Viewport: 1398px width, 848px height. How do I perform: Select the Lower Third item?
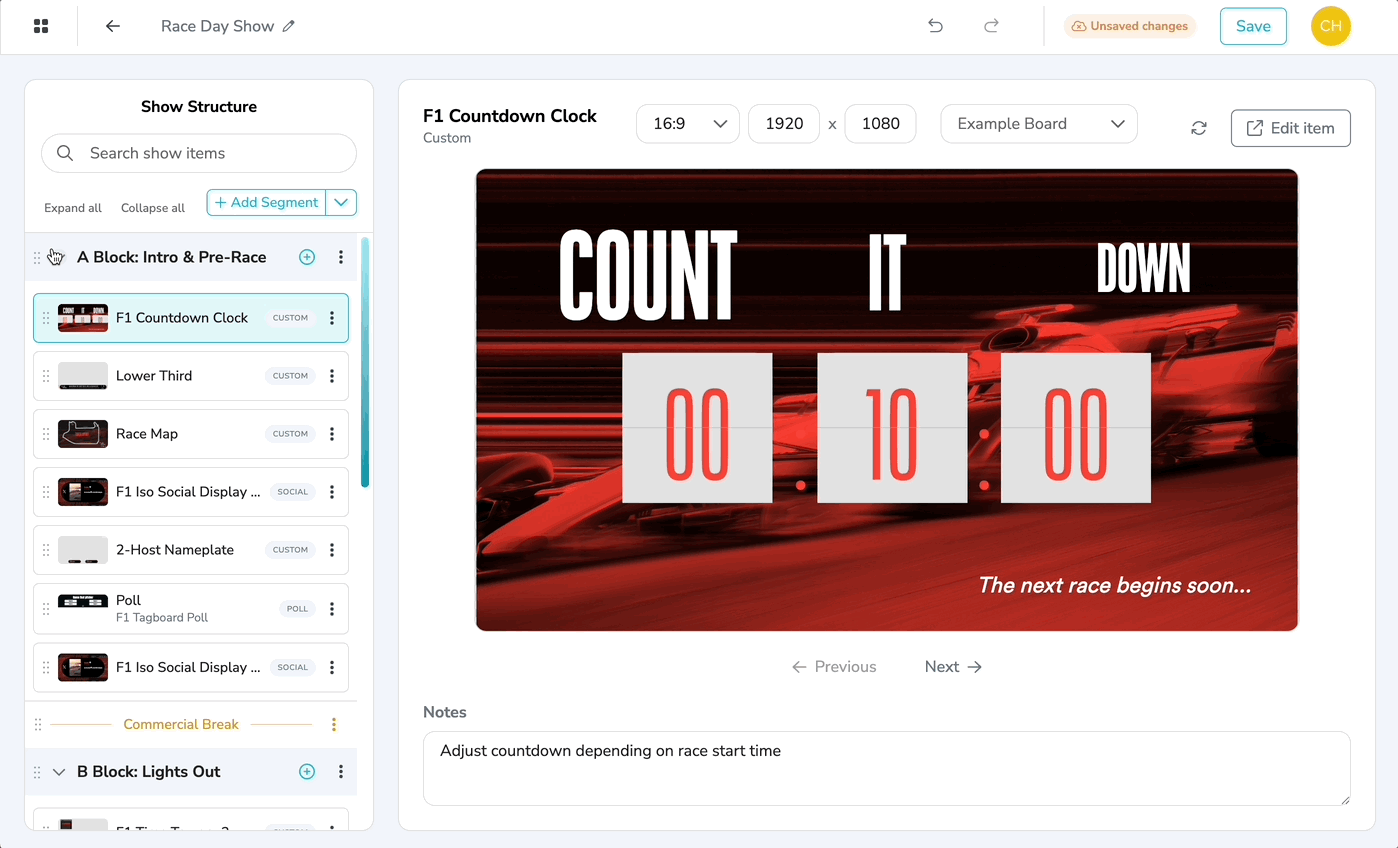(191, 376)
